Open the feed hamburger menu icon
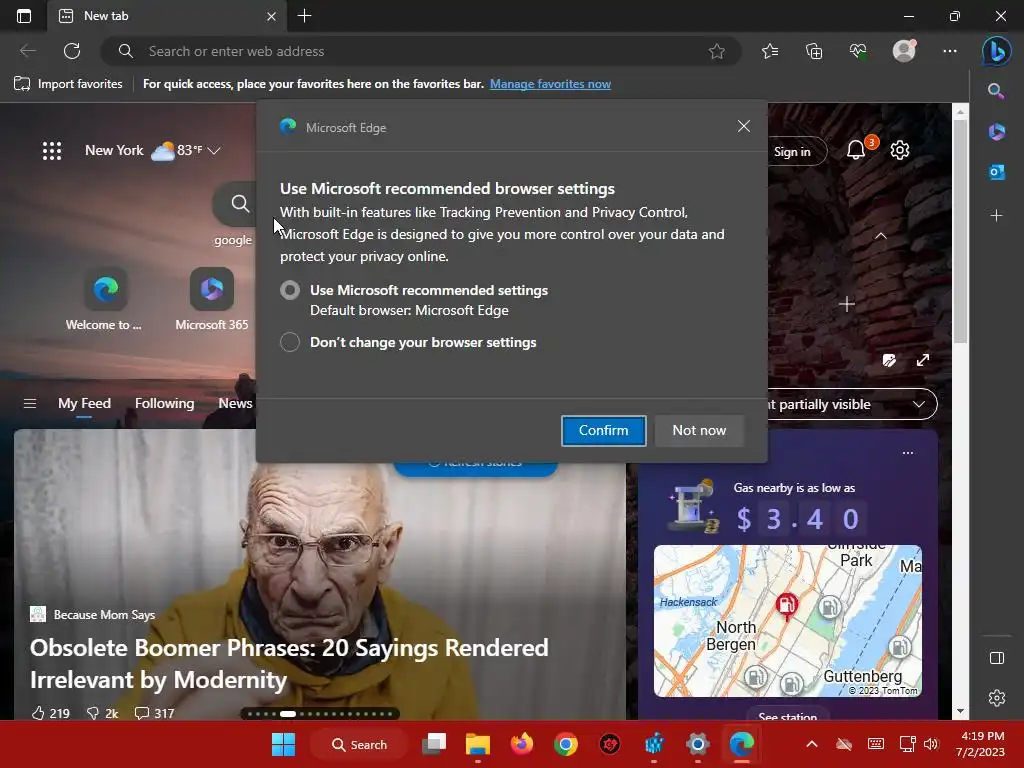This screenshot has width=1024, height=768. 29,404
